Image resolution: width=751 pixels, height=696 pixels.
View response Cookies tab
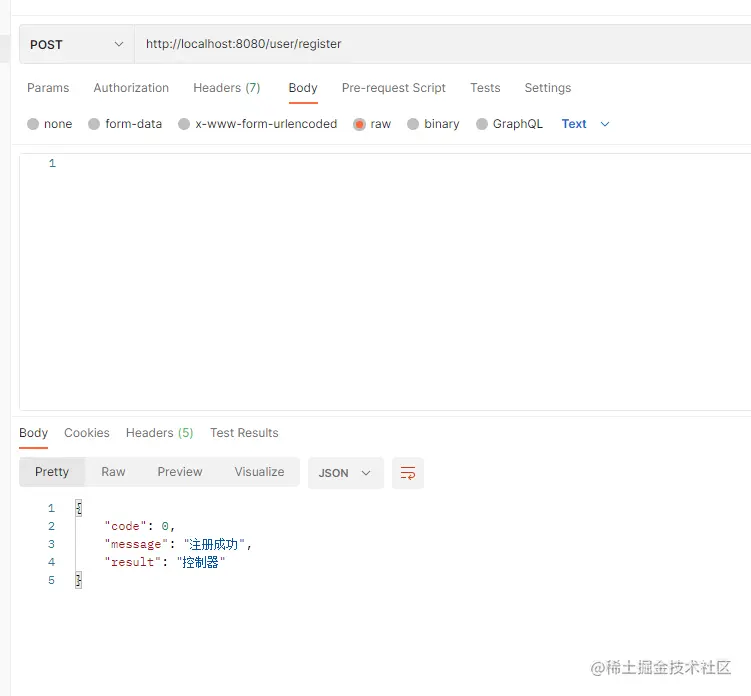coord(87,433)
